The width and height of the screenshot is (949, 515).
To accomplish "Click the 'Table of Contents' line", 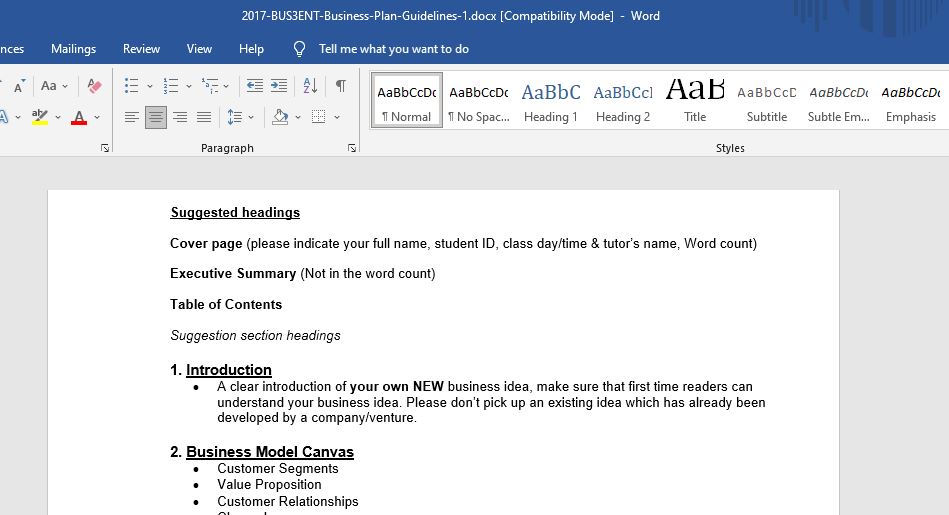I will (x=226, y=304).
